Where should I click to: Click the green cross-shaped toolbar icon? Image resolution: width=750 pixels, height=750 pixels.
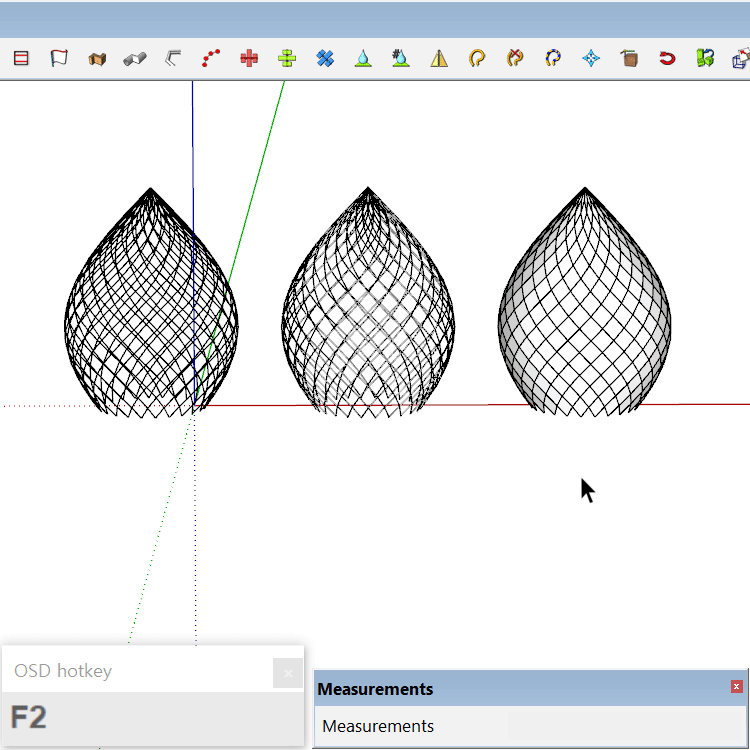coord(287,58)
